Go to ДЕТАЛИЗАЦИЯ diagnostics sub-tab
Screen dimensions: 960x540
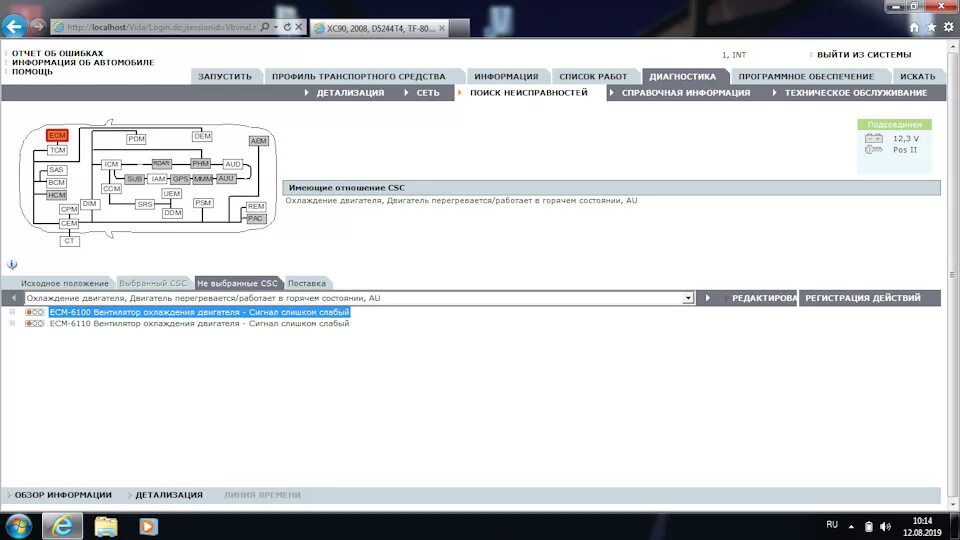pyautogui.click(x=350, y=93)
